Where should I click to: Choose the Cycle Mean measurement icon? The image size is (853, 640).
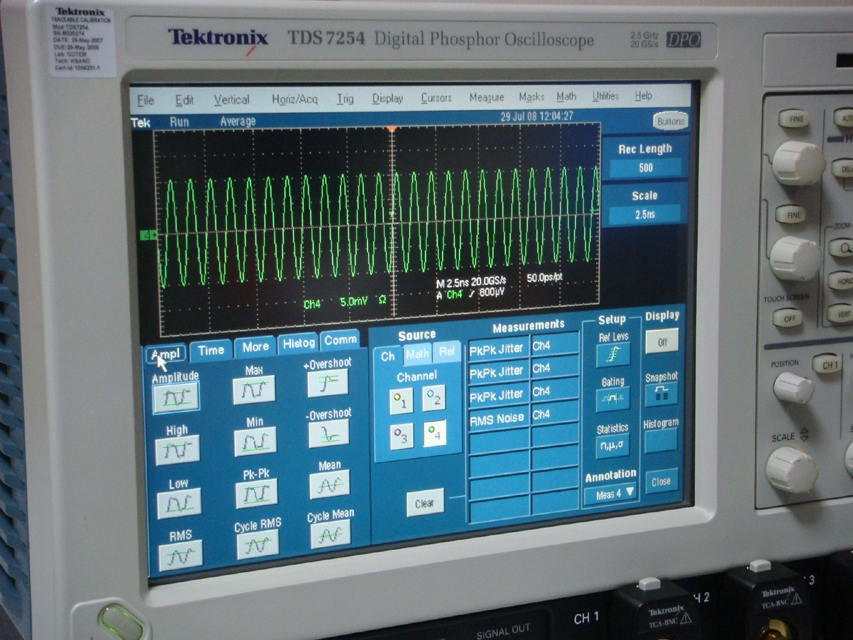tap(331, 536)
